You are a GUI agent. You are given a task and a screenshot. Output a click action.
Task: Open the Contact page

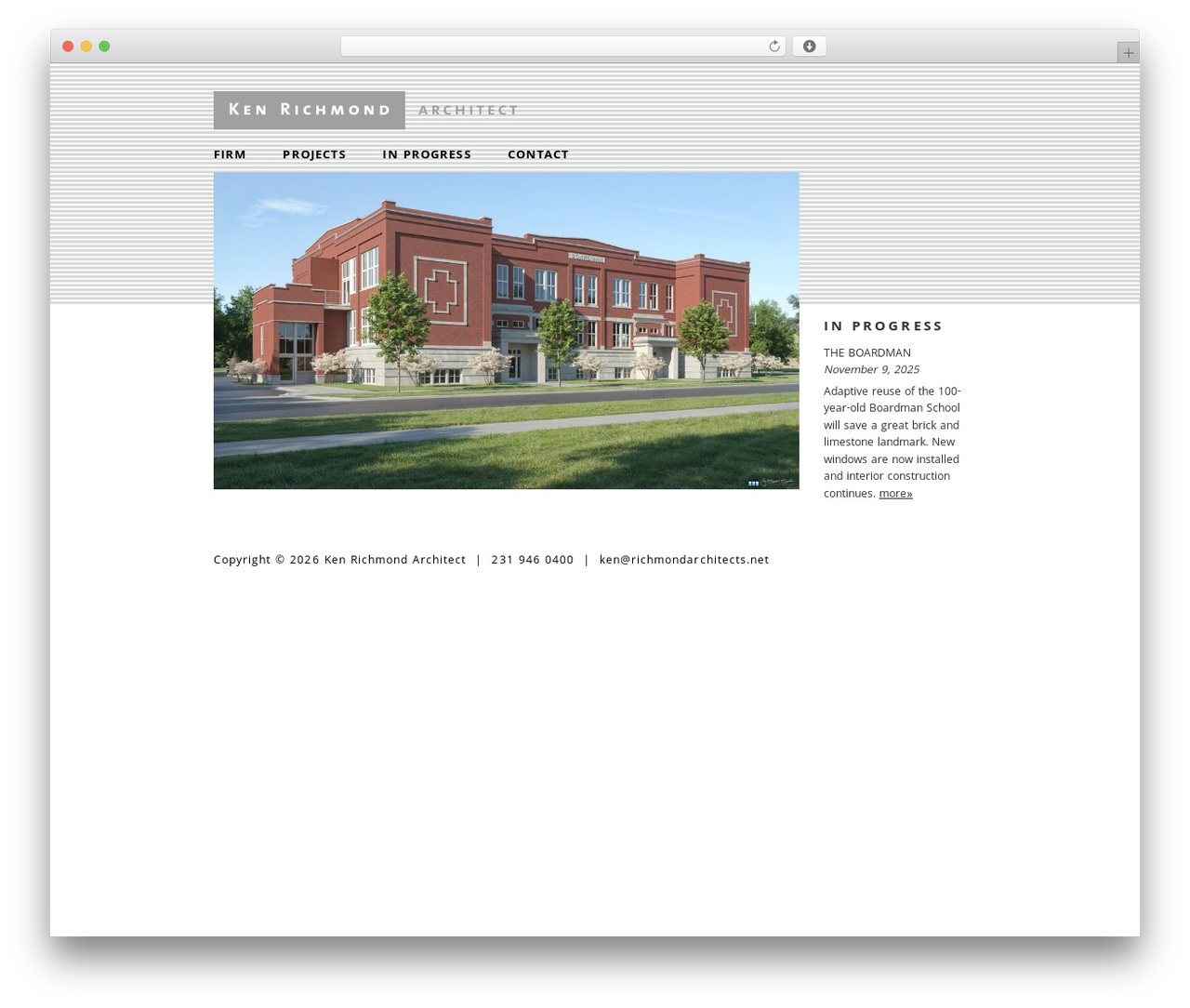pyautogui.click(x=538, y=154)
